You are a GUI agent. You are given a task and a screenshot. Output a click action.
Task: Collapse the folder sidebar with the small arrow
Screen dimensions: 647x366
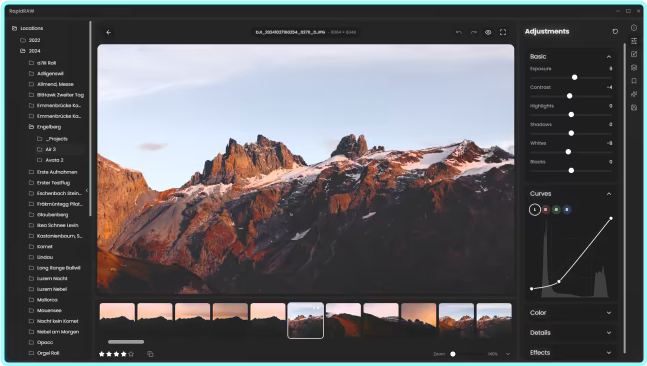coord(87,190)
